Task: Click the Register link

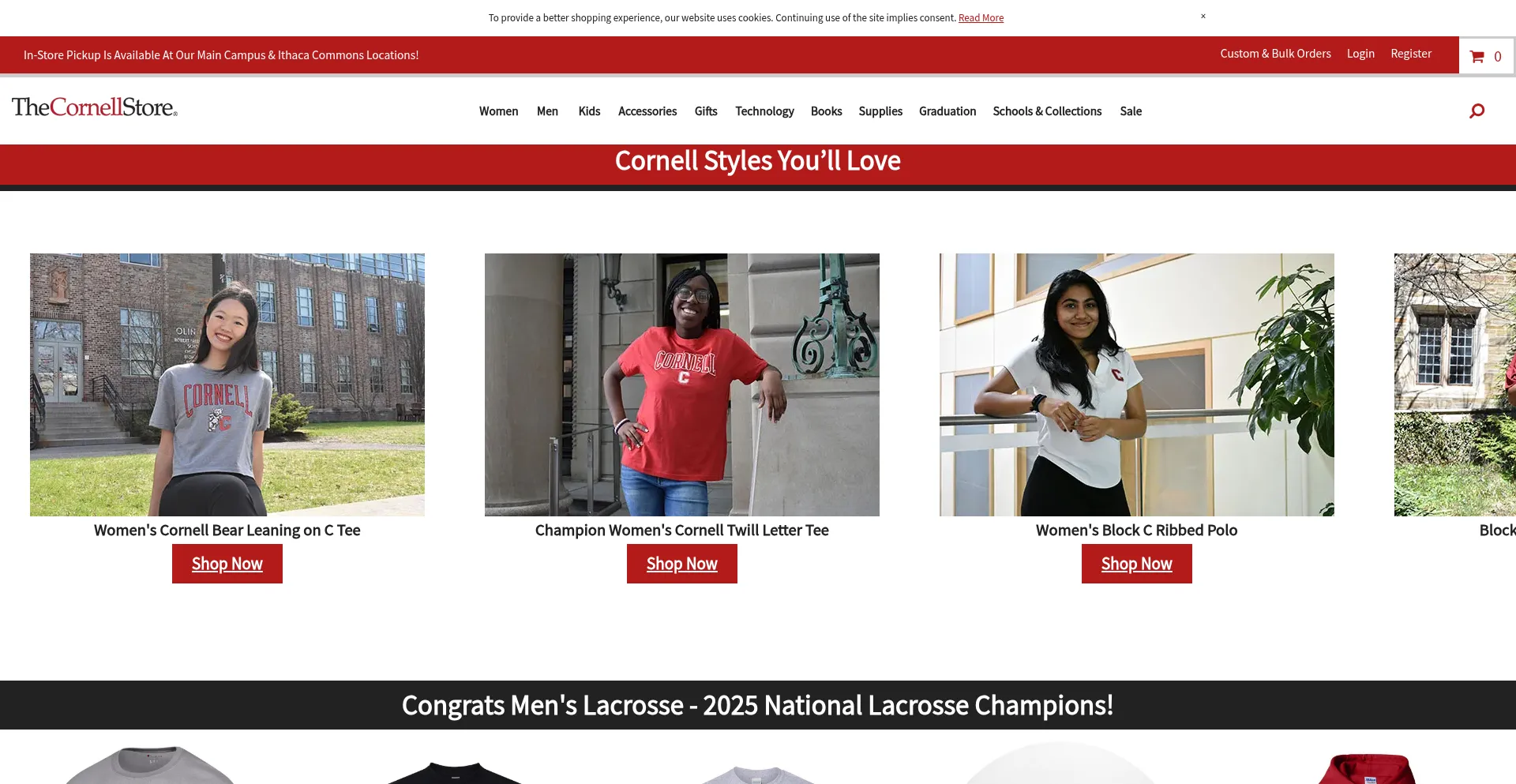Action: (x=1410, y=54)
